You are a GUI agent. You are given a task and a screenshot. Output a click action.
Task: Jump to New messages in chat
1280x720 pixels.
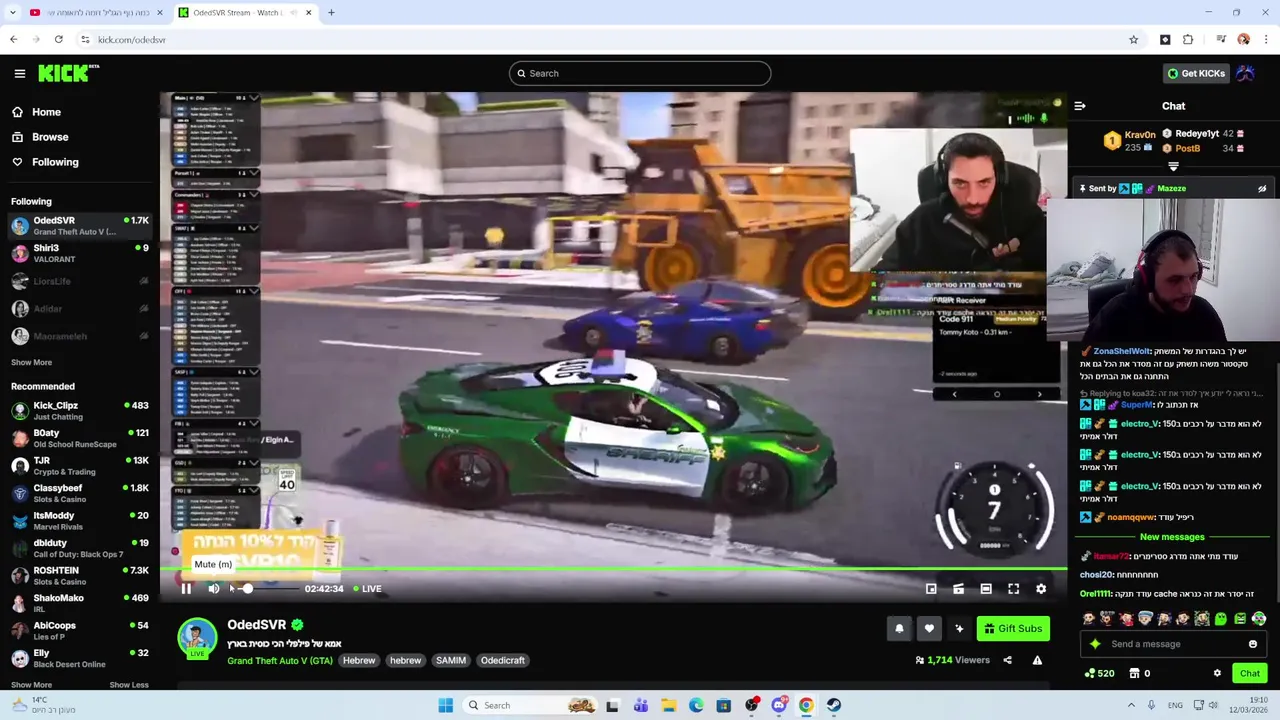[x=1172, y=537]
